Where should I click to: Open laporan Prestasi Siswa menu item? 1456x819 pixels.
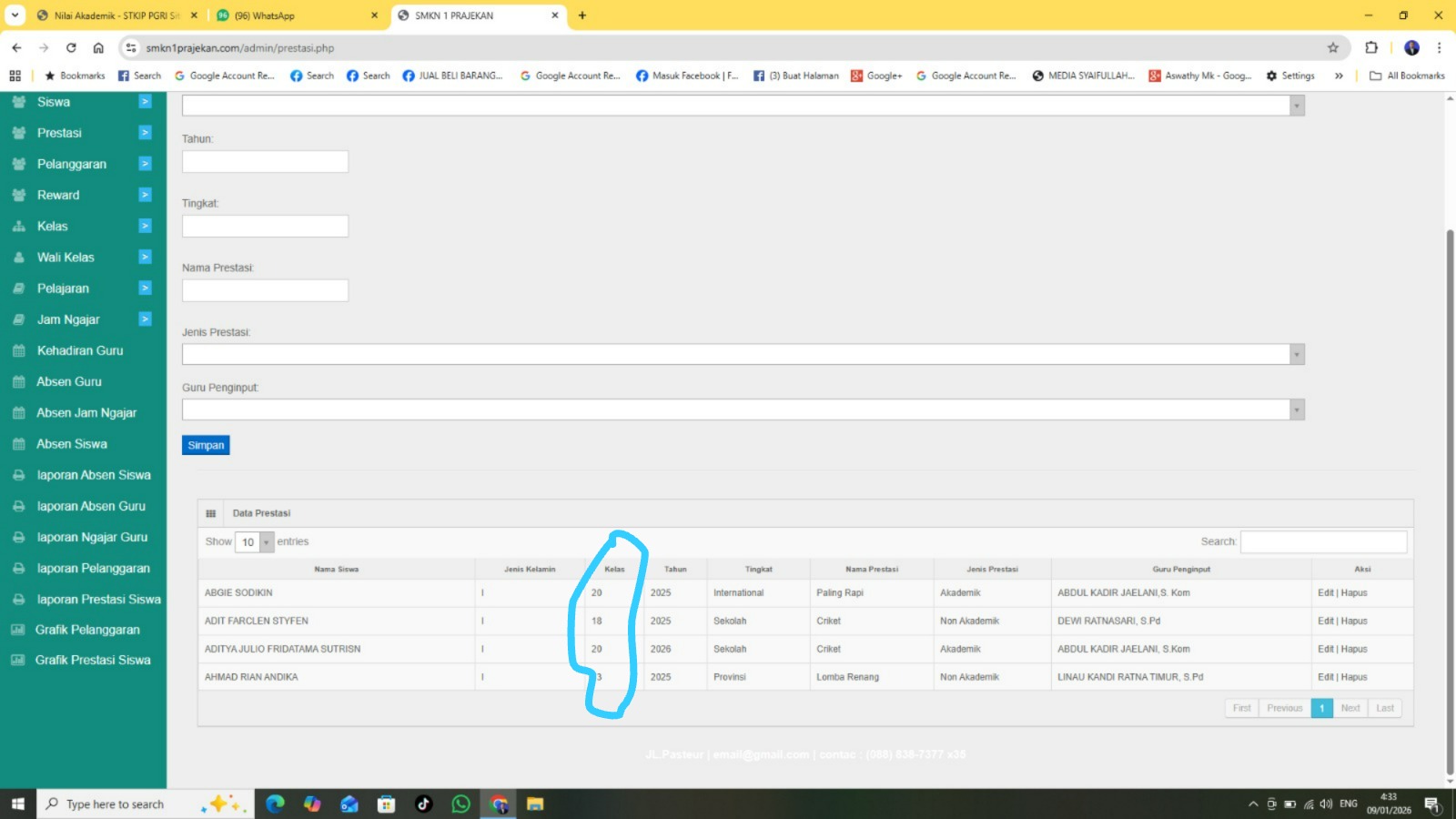tap(98, 600)
